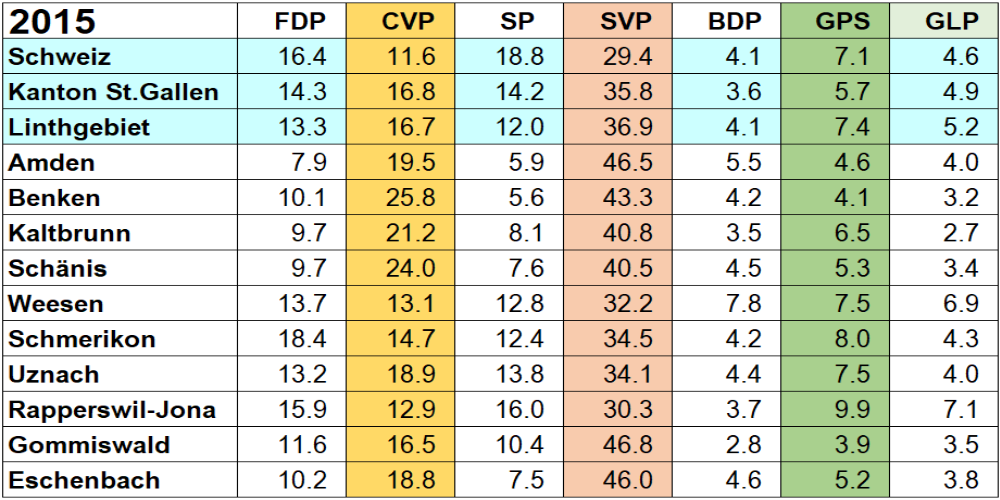
Task: Select Kaltbrunn GLP value 2.7
Action: (x=960, y=234)
